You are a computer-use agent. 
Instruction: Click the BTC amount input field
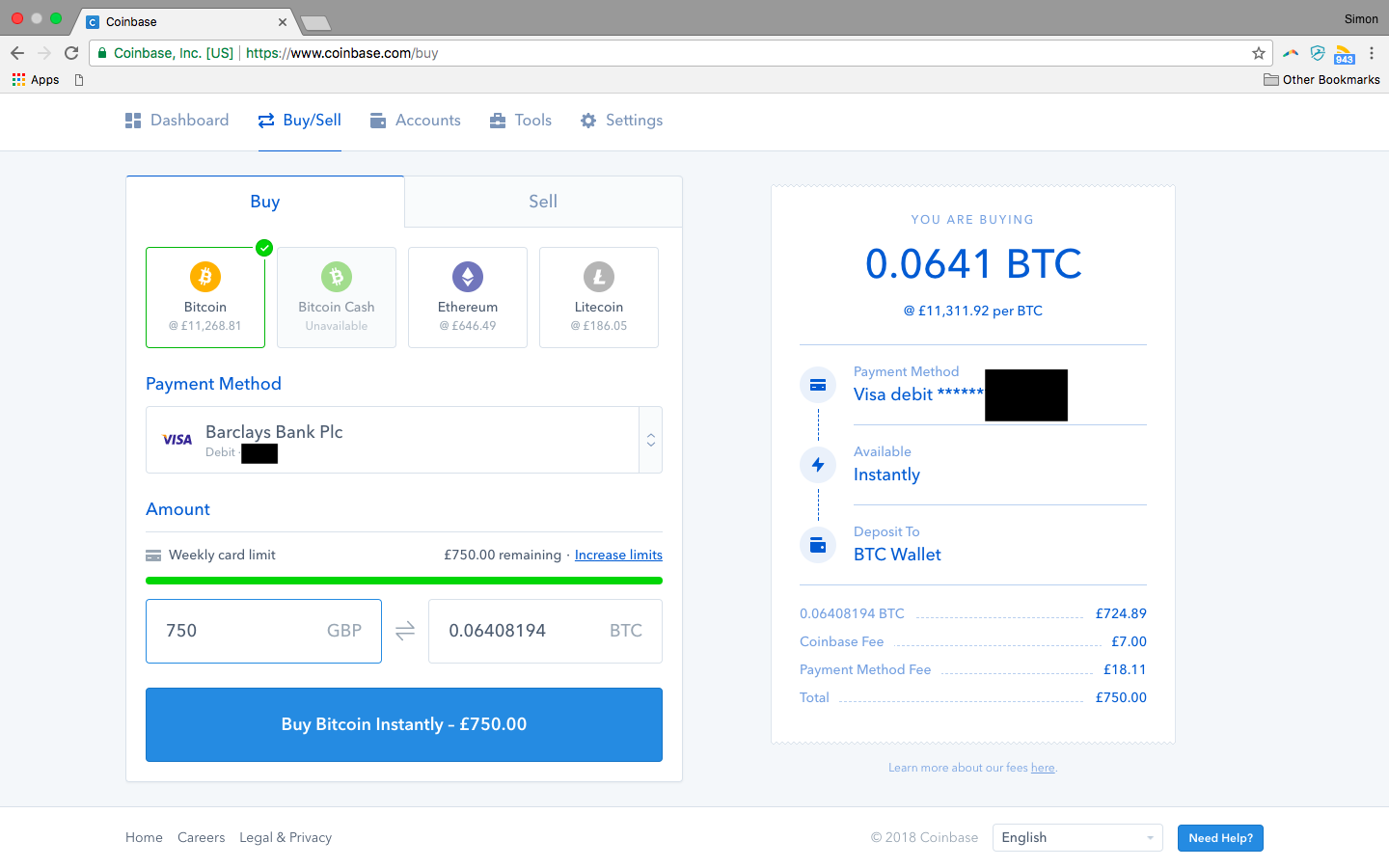tap(545, 631)
